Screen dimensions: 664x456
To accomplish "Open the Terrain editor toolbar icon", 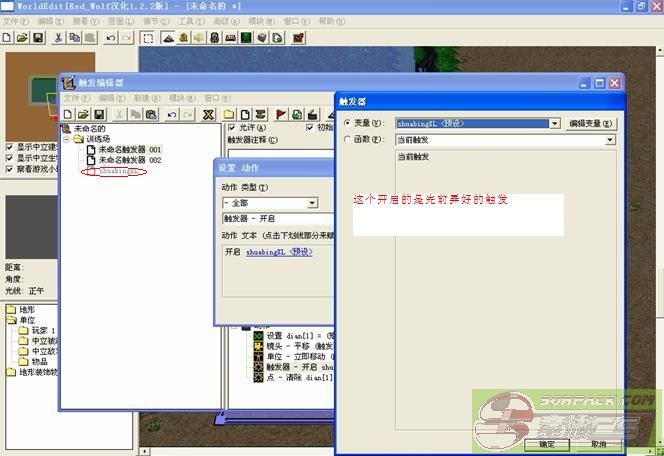I will (x=168, y=38).
